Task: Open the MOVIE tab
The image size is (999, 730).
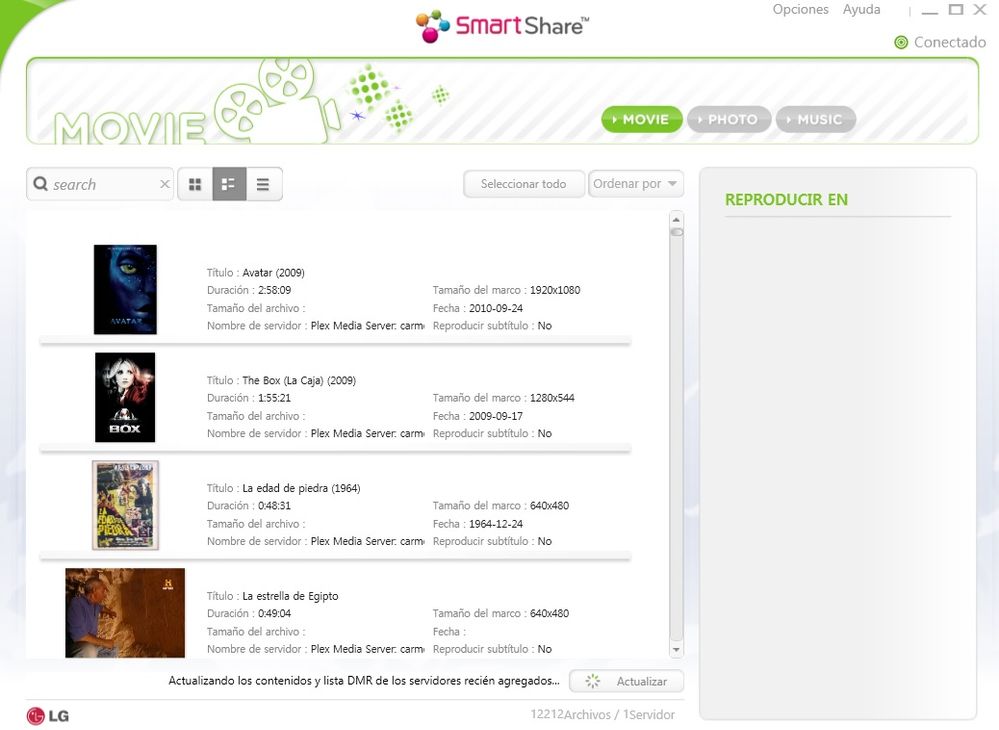Action: pos(642,119)
